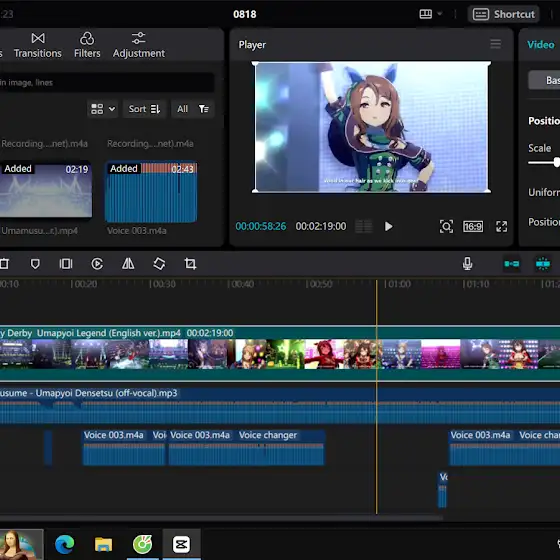The width and height of the screenshot is (560, 560).
Task: Change the 16:9 aspect ratio setting
Action: click(x=473, y=226)
